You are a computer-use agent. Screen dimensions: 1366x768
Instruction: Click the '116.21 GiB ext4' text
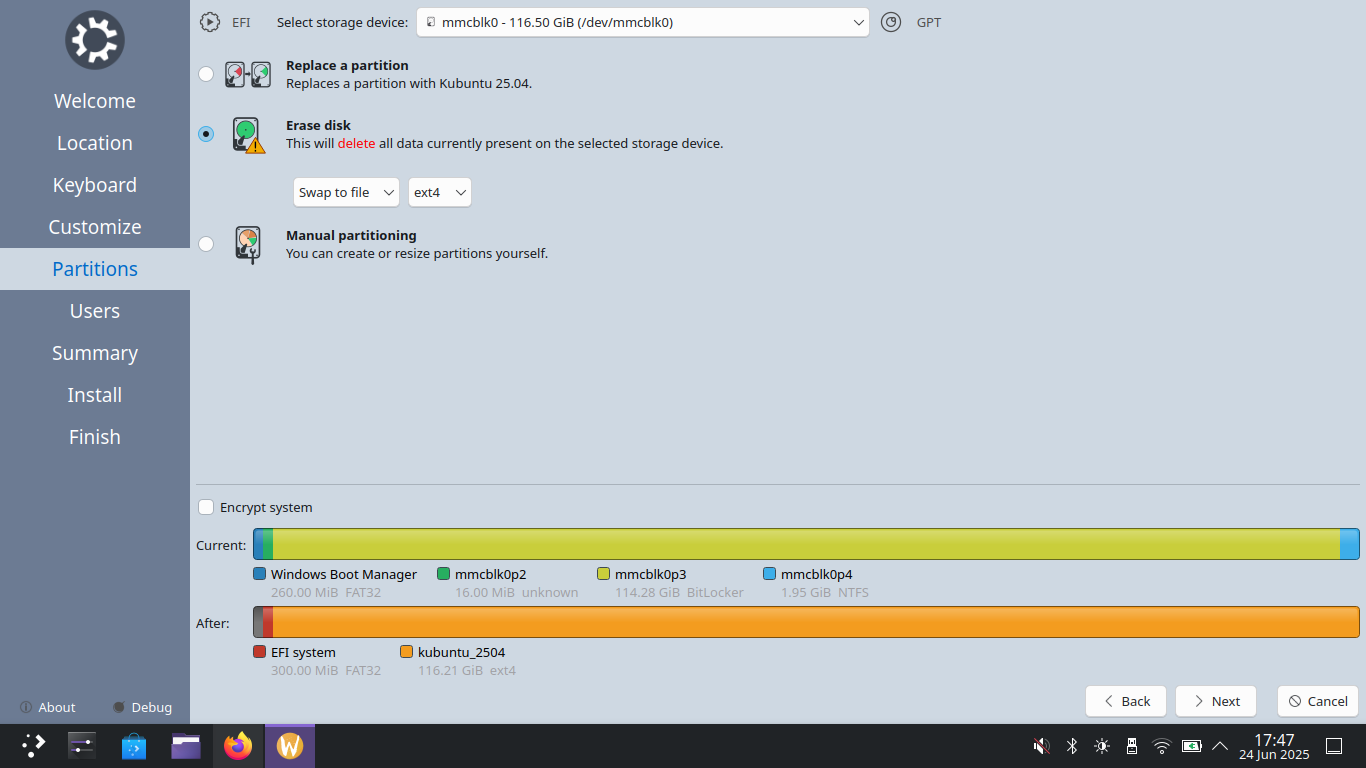pyautogui.click(x=467, y=670)
